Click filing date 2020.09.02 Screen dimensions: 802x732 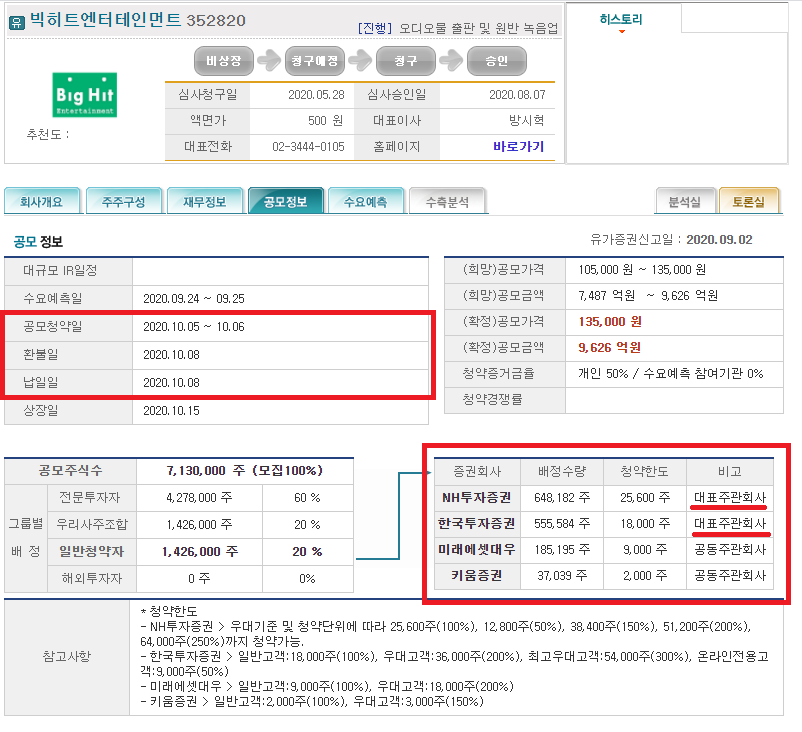719,239
